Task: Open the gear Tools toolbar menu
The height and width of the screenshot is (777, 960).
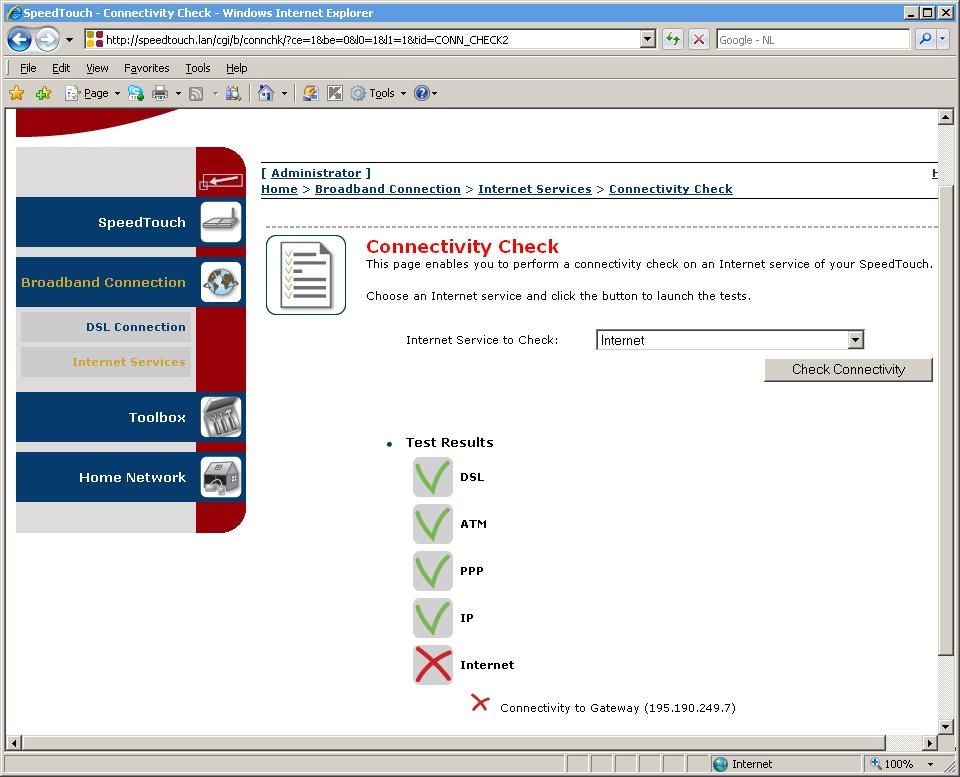Action: pyautogui.click(x=378, y=93)
